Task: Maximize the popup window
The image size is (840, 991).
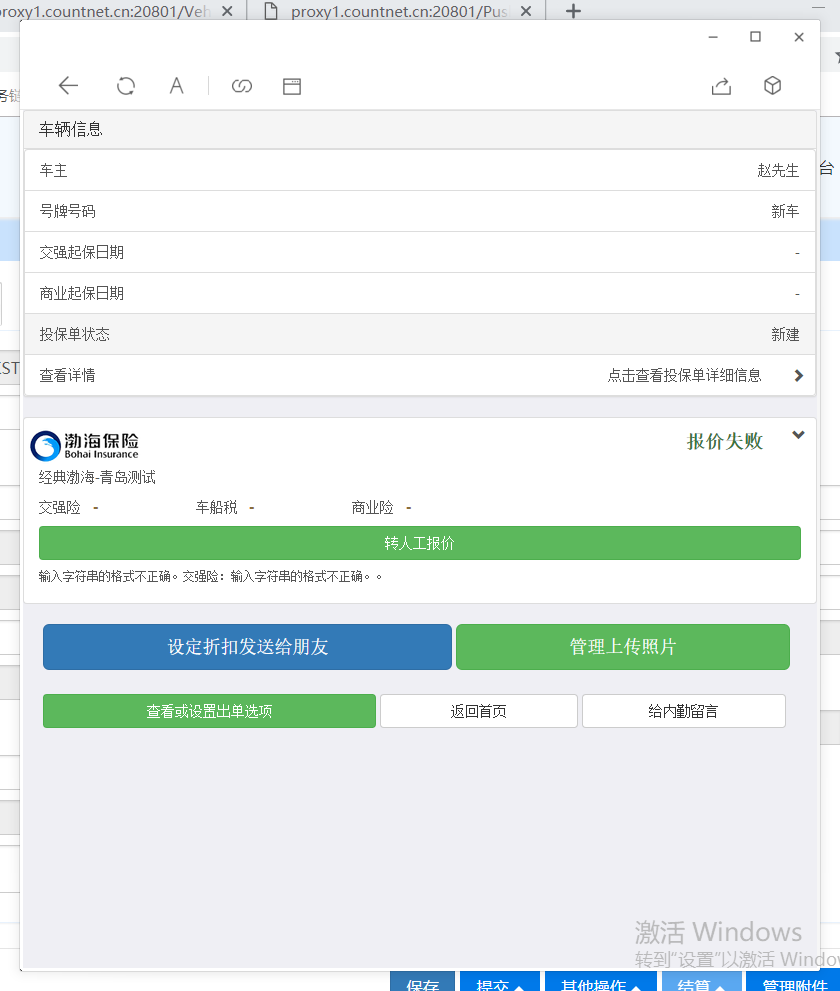Action: pyautogui.click(x=755, y=37)
